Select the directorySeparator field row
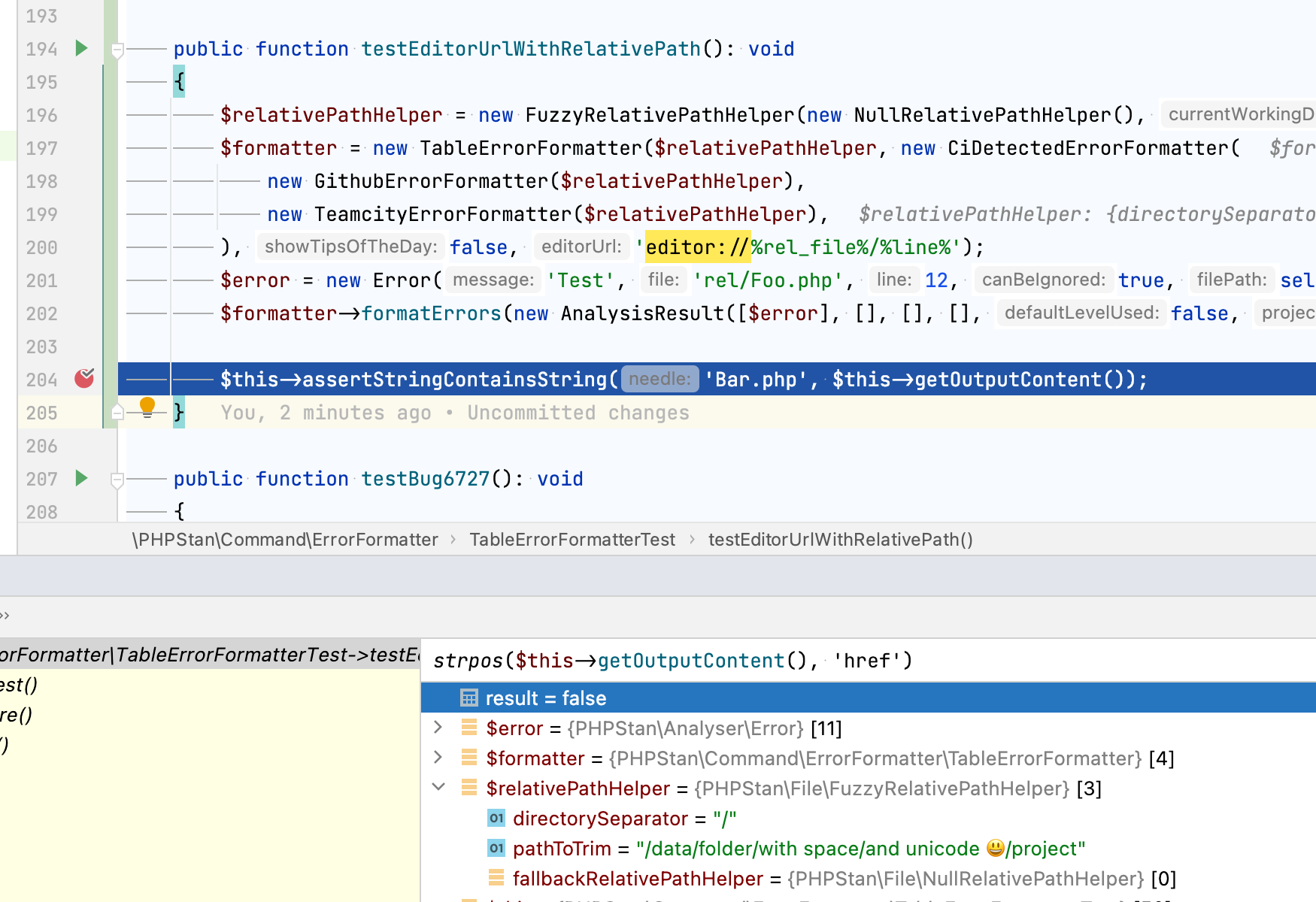This screenshot has height=902, width=1316. pos(869,818)
